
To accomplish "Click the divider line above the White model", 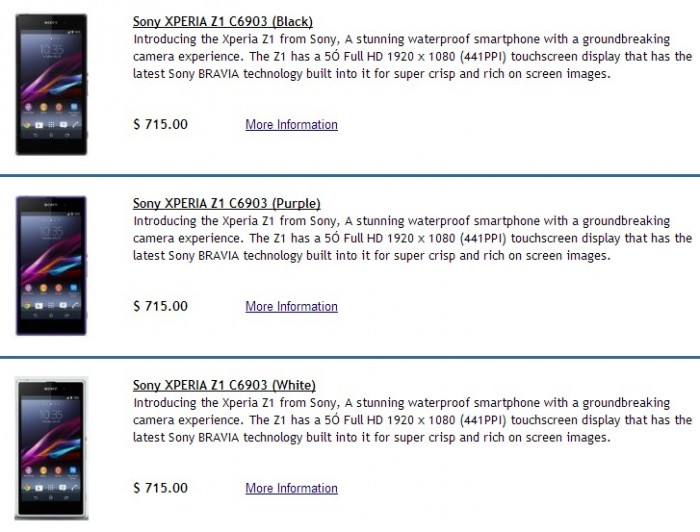I will coord(350,358).
